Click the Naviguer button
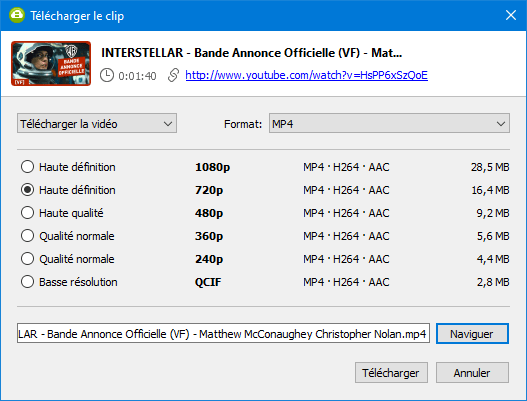The height and width of the screenshot is (401, 527). coord(472,334)
